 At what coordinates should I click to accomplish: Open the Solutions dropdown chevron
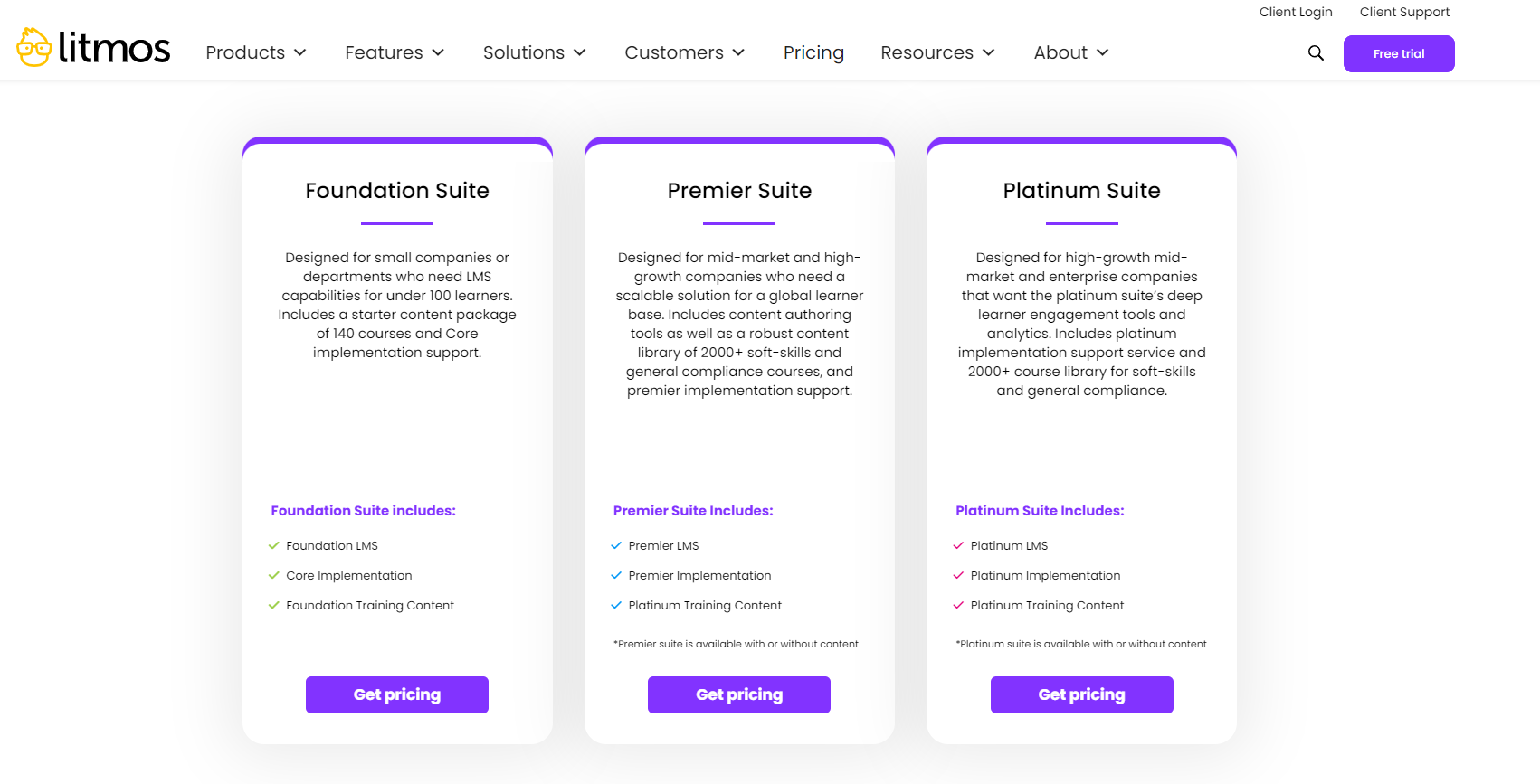pos(580,52)
